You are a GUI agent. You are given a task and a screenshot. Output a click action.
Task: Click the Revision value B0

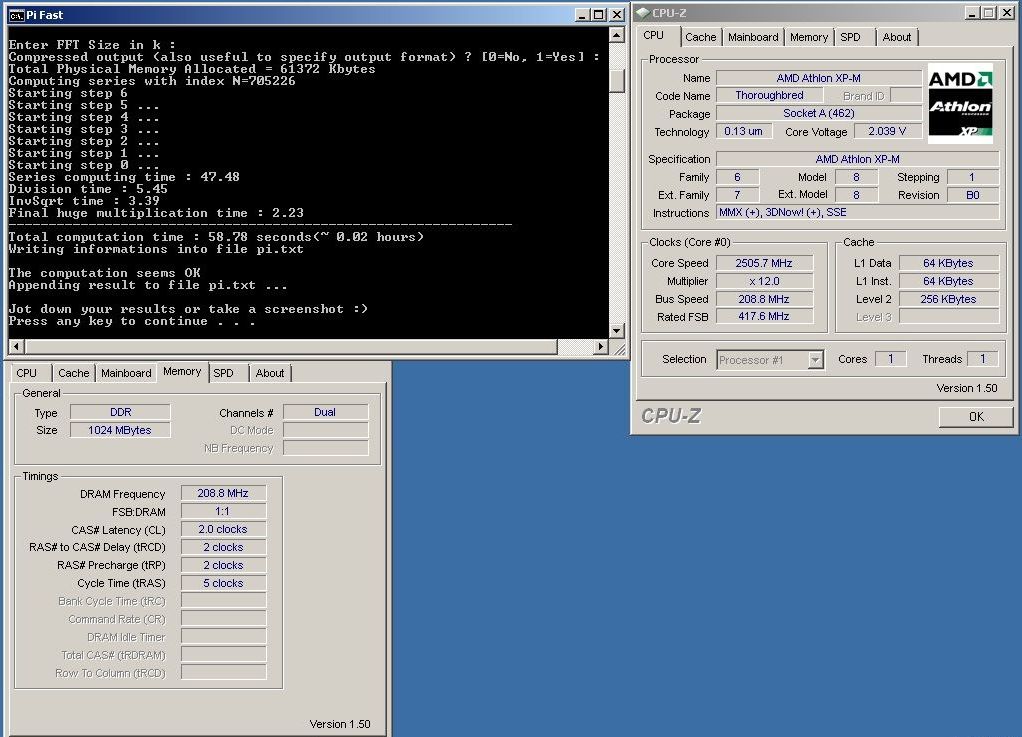[972, 195]
